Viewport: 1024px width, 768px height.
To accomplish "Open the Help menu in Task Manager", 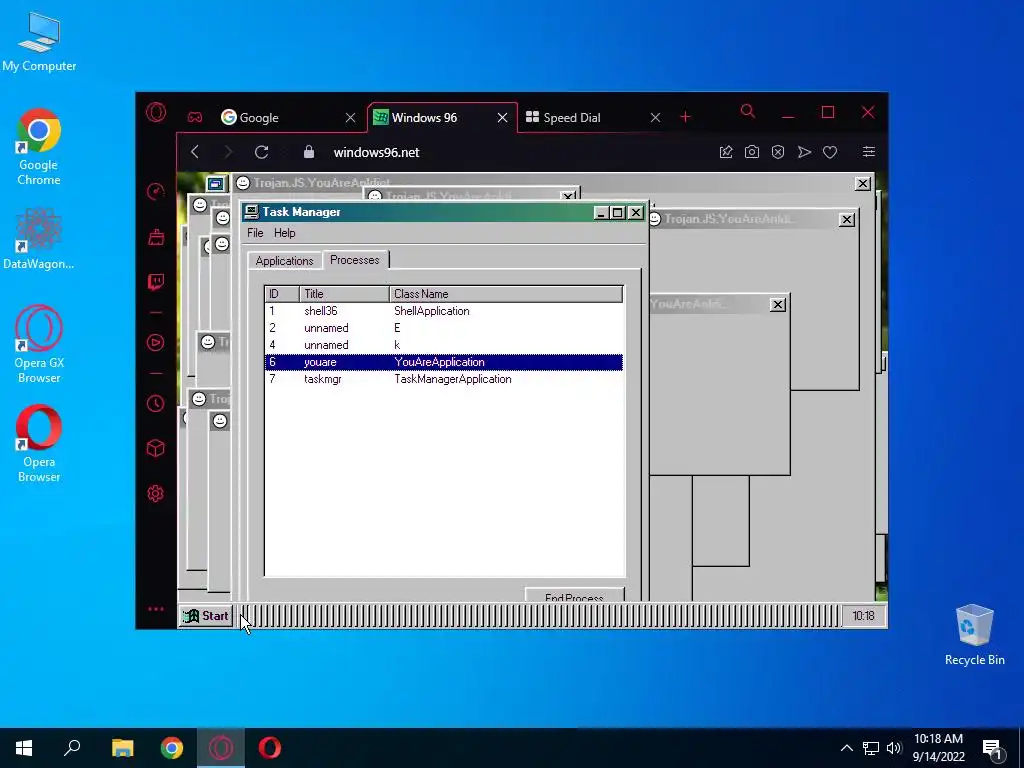I will pyautogui.click(x=284, y=233).
